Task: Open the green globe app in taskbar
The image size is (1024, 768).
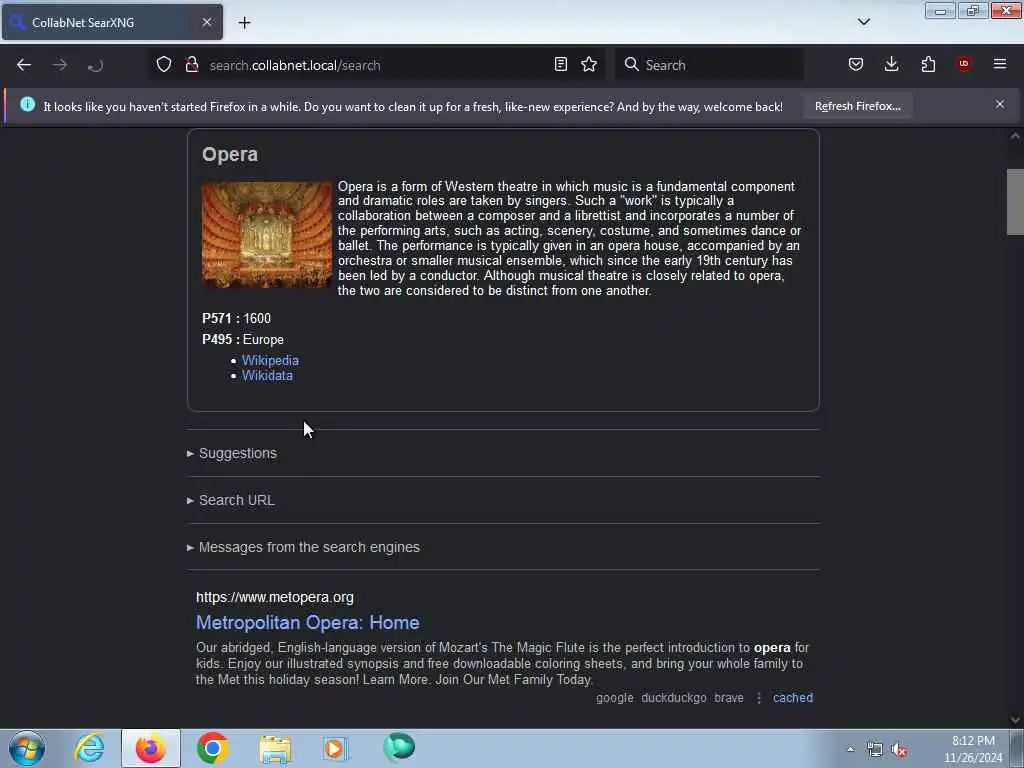Action: coord(399,747)
